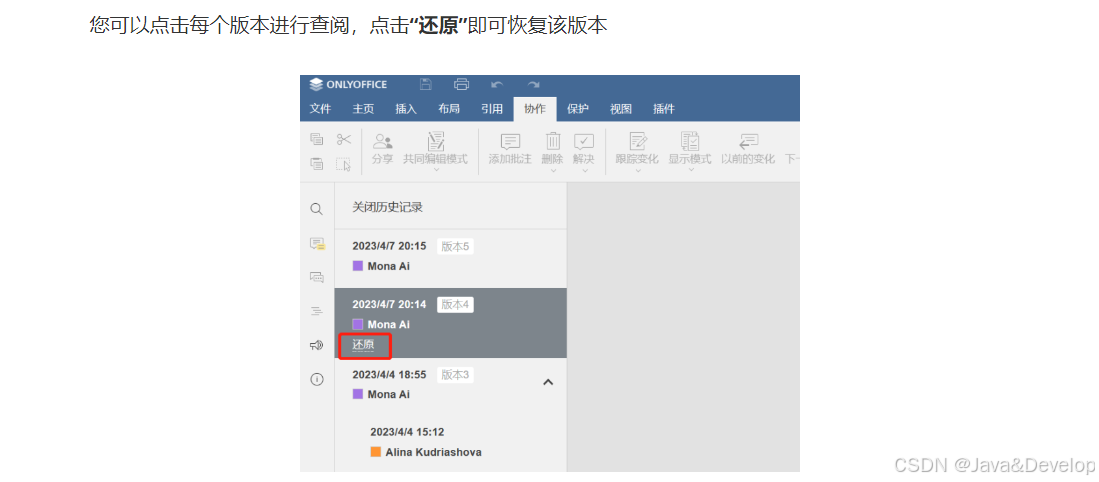Click the undo arrow icon

pyautogui.click(x=497, y=84)
